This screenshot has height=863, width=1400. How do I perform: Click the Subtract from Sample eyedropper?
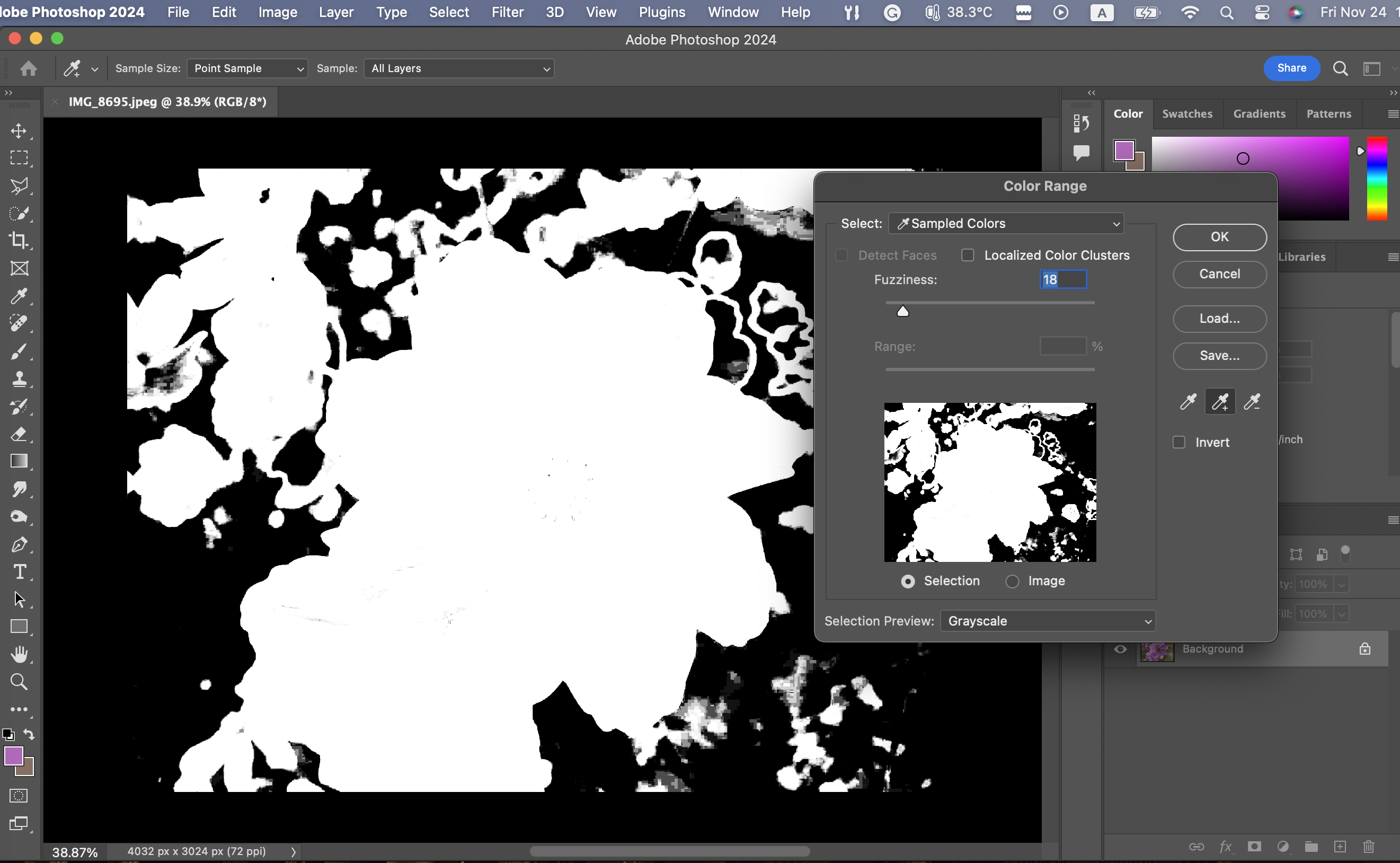[x=1252, y=402]
